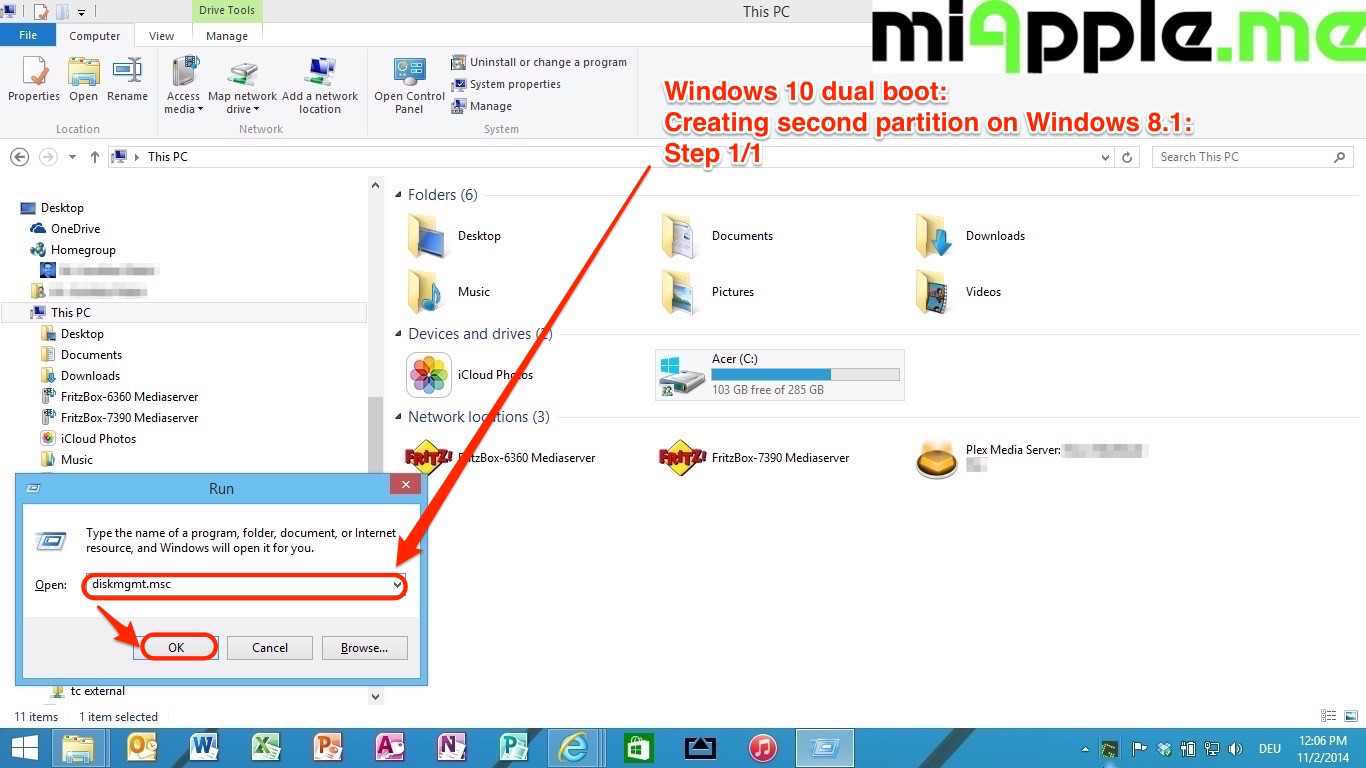The height and width of the screenshot is (768, 1366).
Task: Click the Open icon in the Location group
Action: tap(83, 79)
